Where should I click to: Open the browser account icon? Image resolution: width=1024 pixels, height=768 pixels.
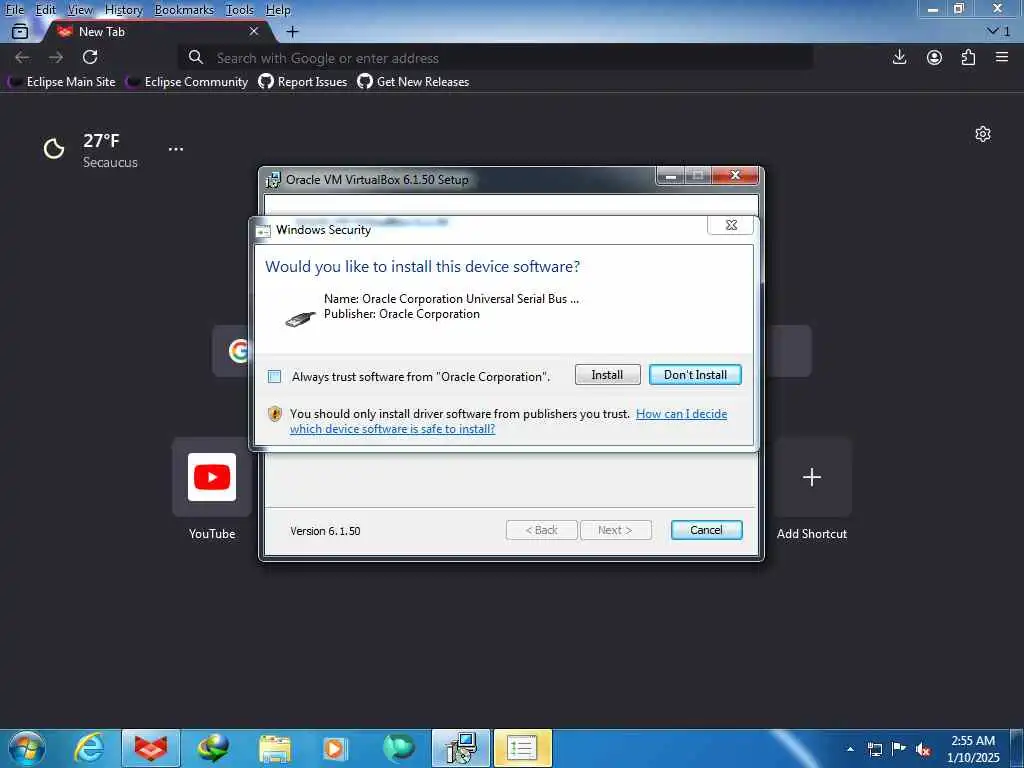coord(934,57)
